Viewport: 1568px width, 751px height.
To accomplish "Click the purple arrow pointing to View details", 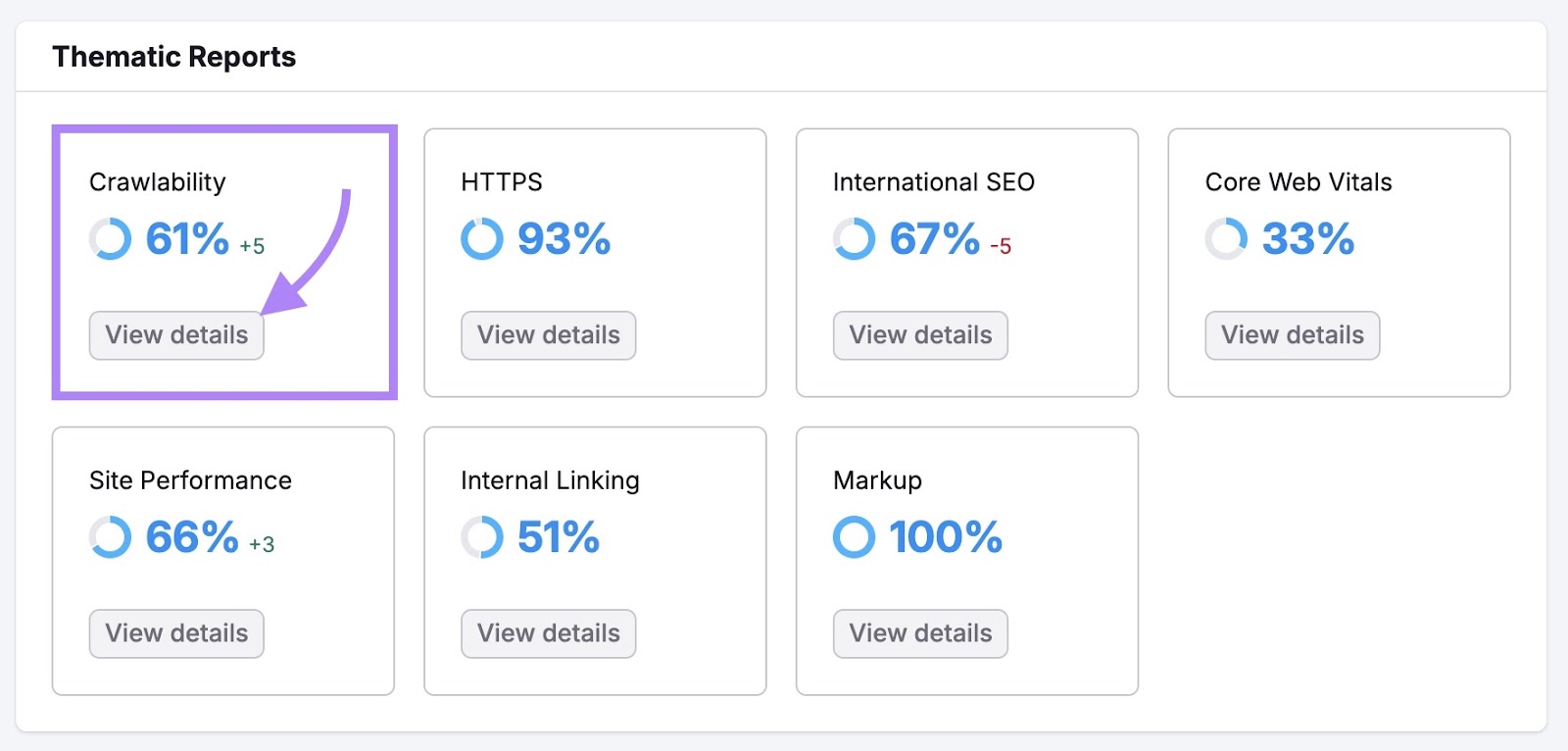I will pyautogui.click(x=314, y=255).
